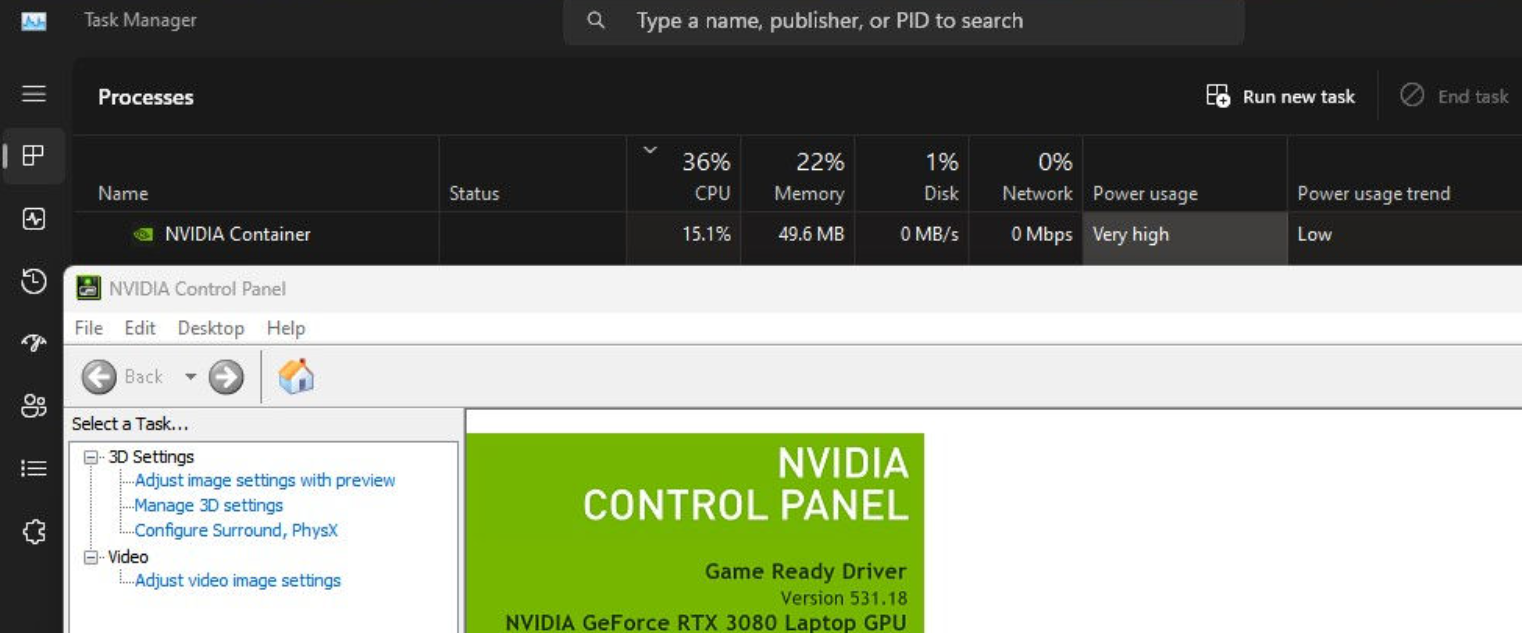Click the Forward arrow in NVIDIA Control Panel
This screenshot has height=633, width=1522.
coord(226,377)
